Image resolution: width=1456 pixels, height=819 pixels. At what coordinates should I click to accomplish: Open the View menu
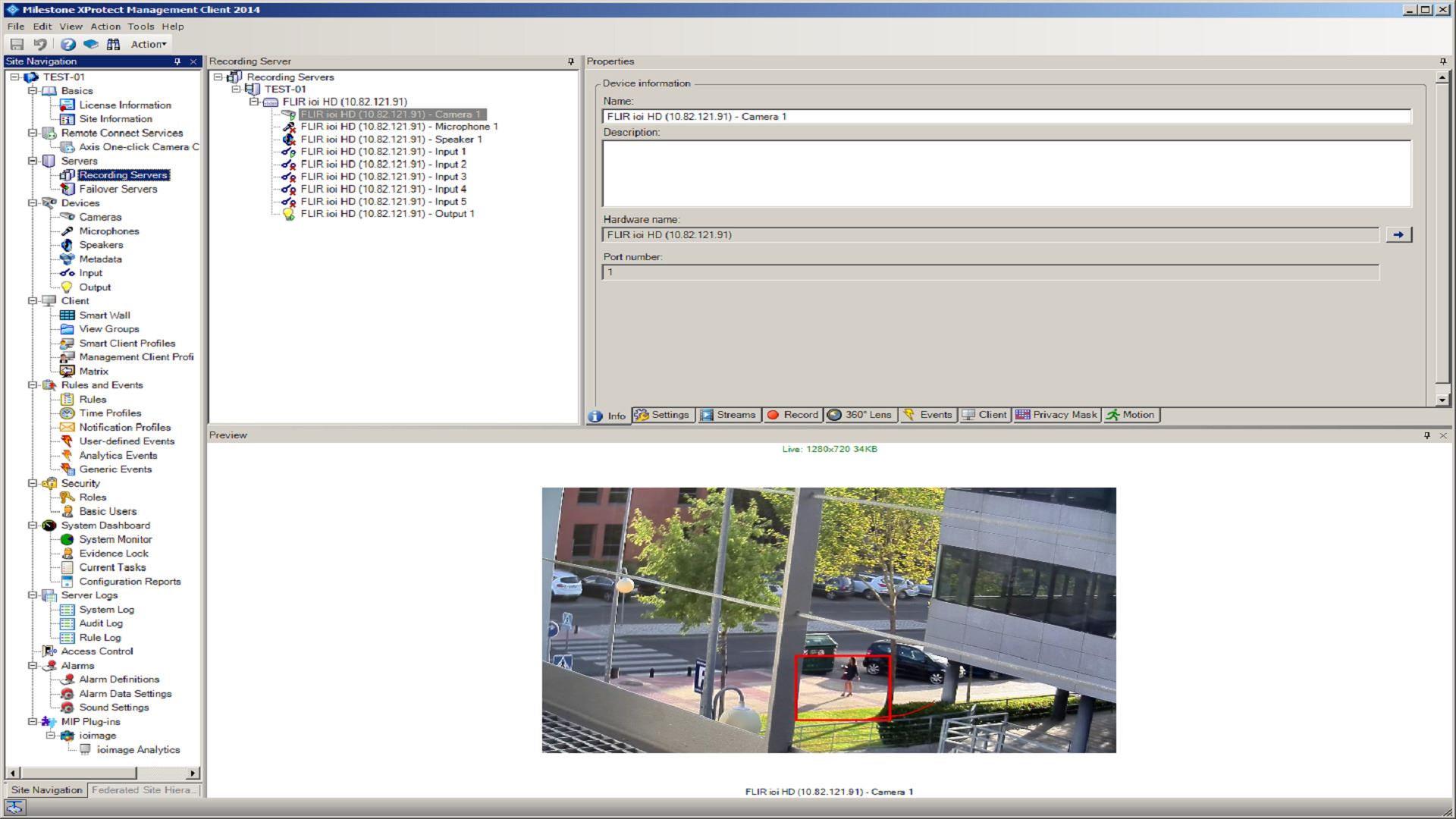pyautogui.click(x=71, y=26)
